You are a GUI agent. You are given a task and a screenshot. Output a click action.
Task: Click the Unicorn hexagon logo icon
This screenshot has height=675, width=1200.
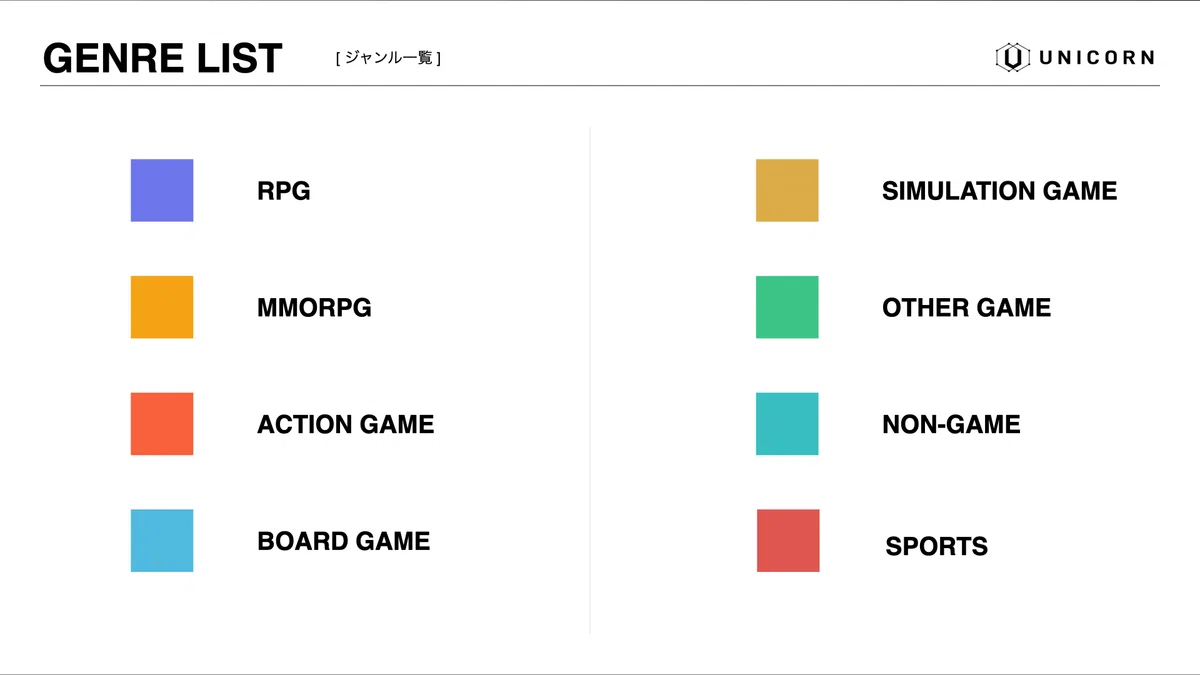pyautogui.click(x=1012, y=58)
